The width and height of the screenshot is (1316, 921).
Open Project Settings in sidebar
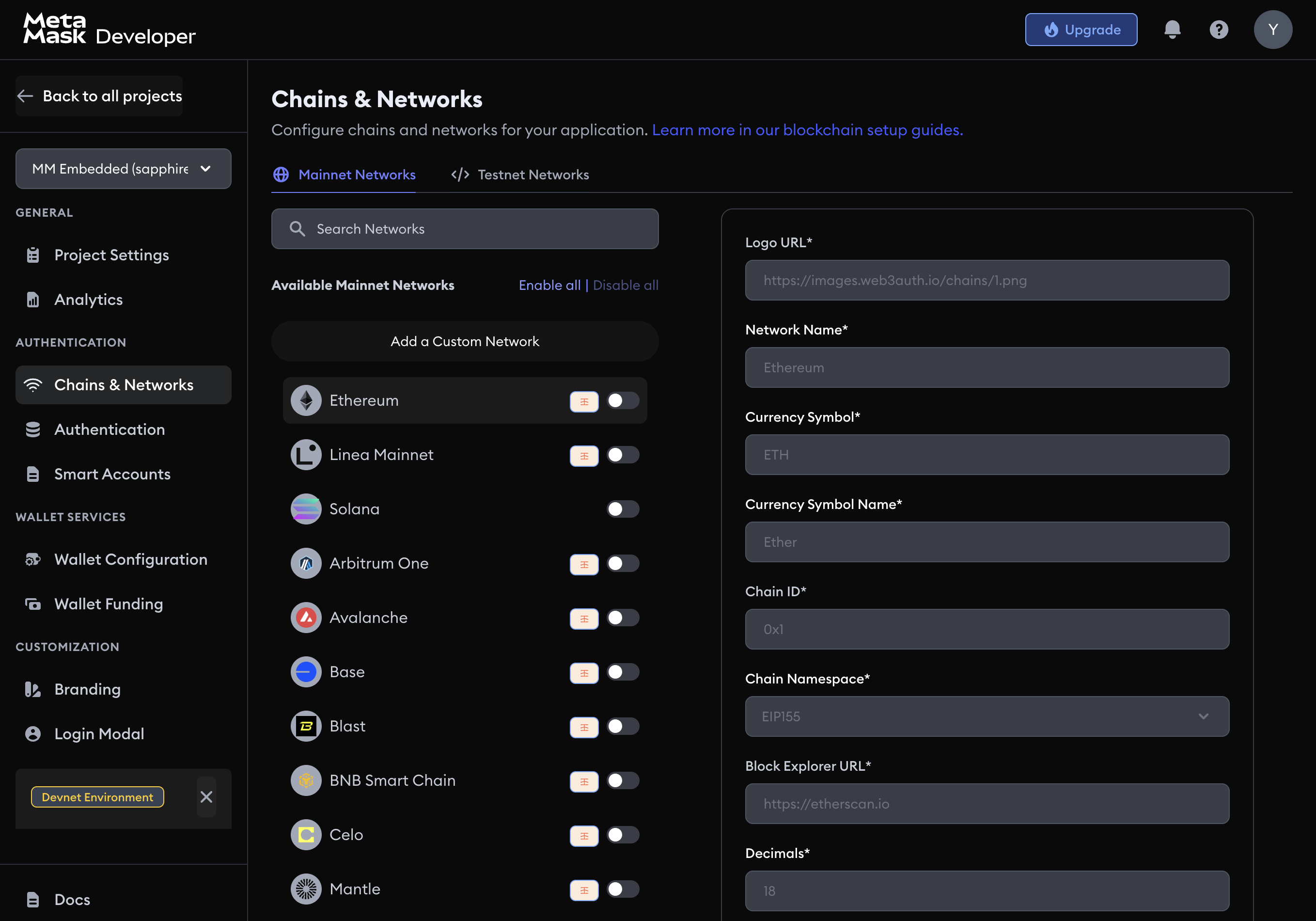point(123,255)
